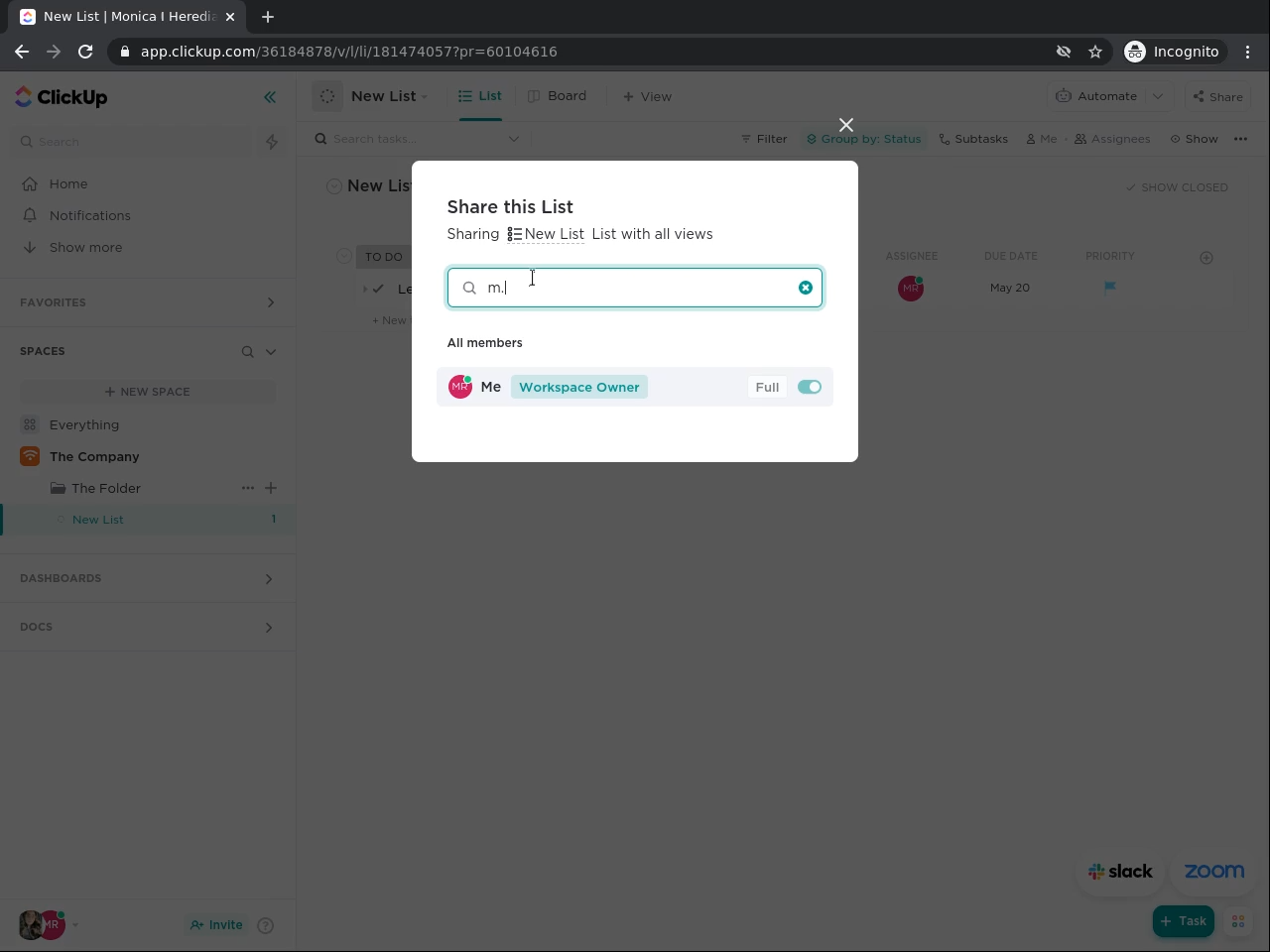Open the New List title dropdown

pyautogui.click(x=389, y=96)
